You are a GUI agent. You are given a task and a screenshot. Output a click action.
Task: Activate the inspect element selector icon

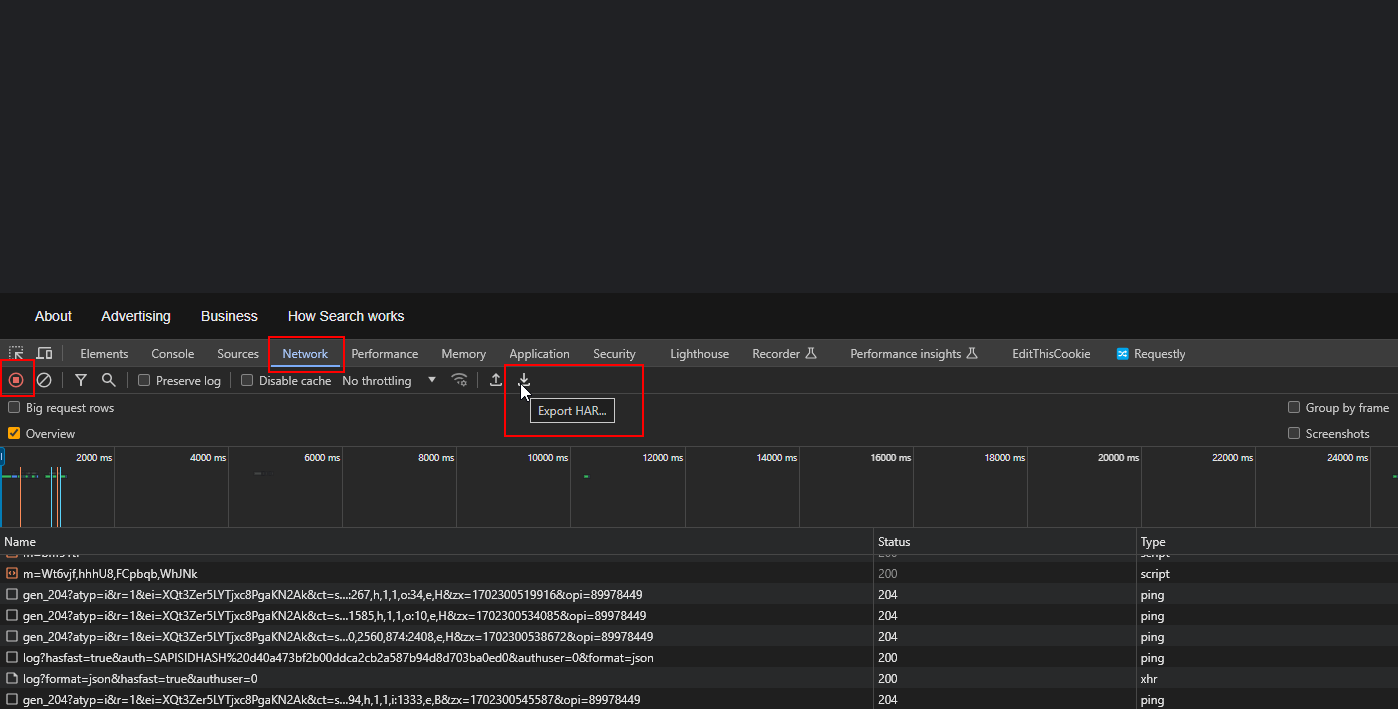point(17,354)
